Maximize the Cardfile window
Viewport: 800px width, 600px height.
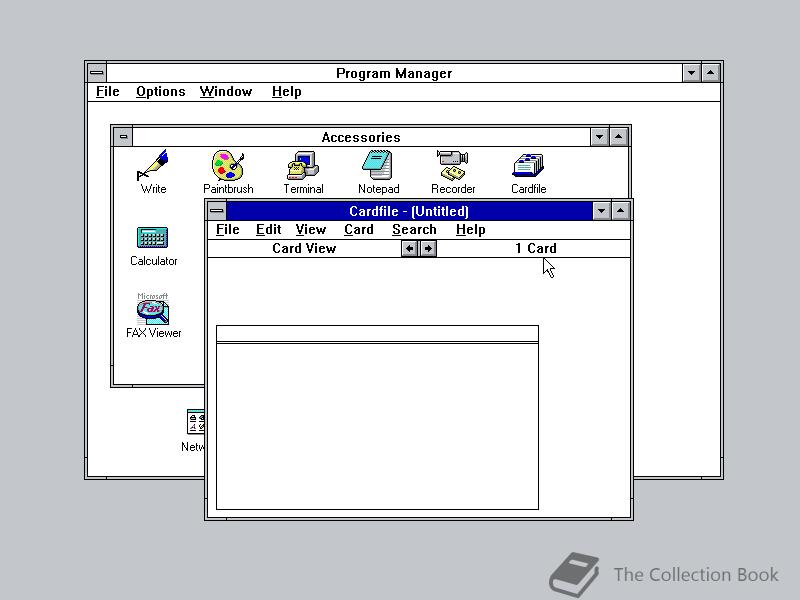(x=620, y=211)
